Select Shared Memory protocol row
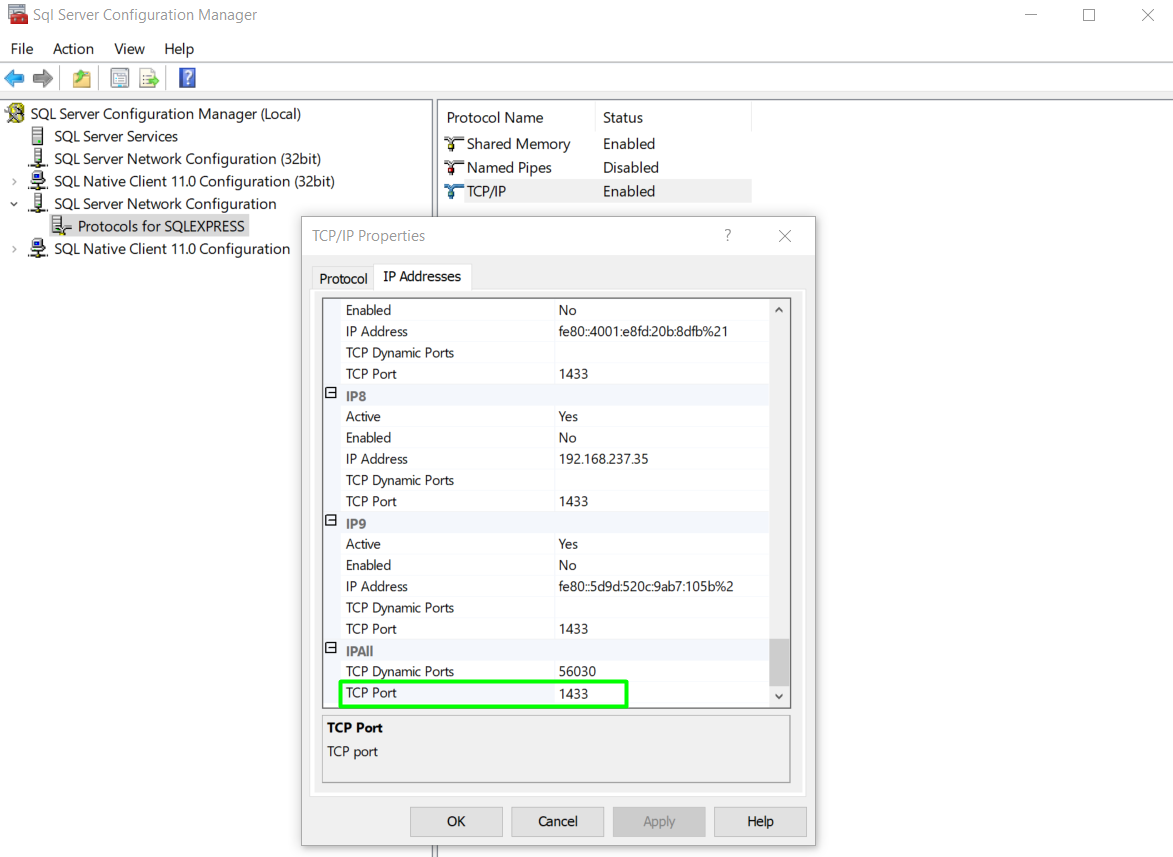 pyautogui.click(x=597, y=144)
